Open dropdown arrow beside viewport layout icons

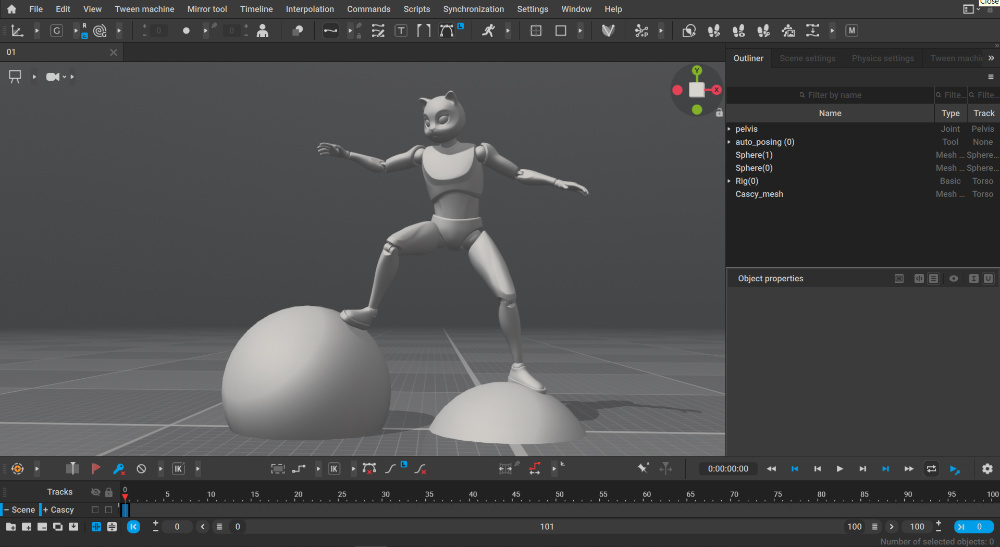click(580, 31)
